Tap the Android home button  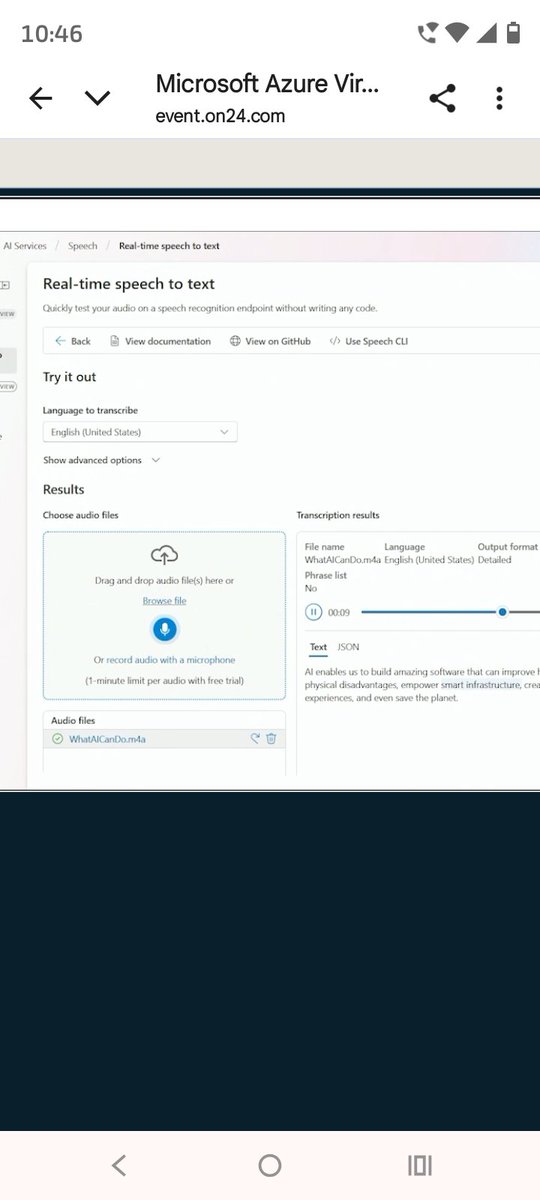(x=269, y=1165)
